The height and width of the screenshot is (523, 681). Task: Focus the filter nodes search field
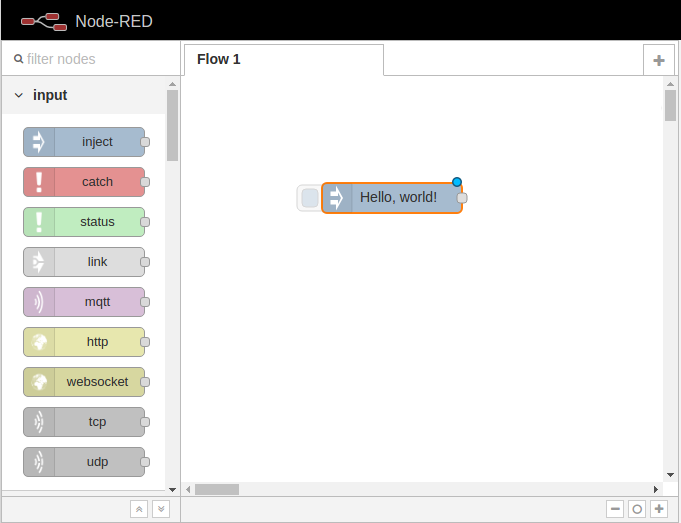point(91,59)
